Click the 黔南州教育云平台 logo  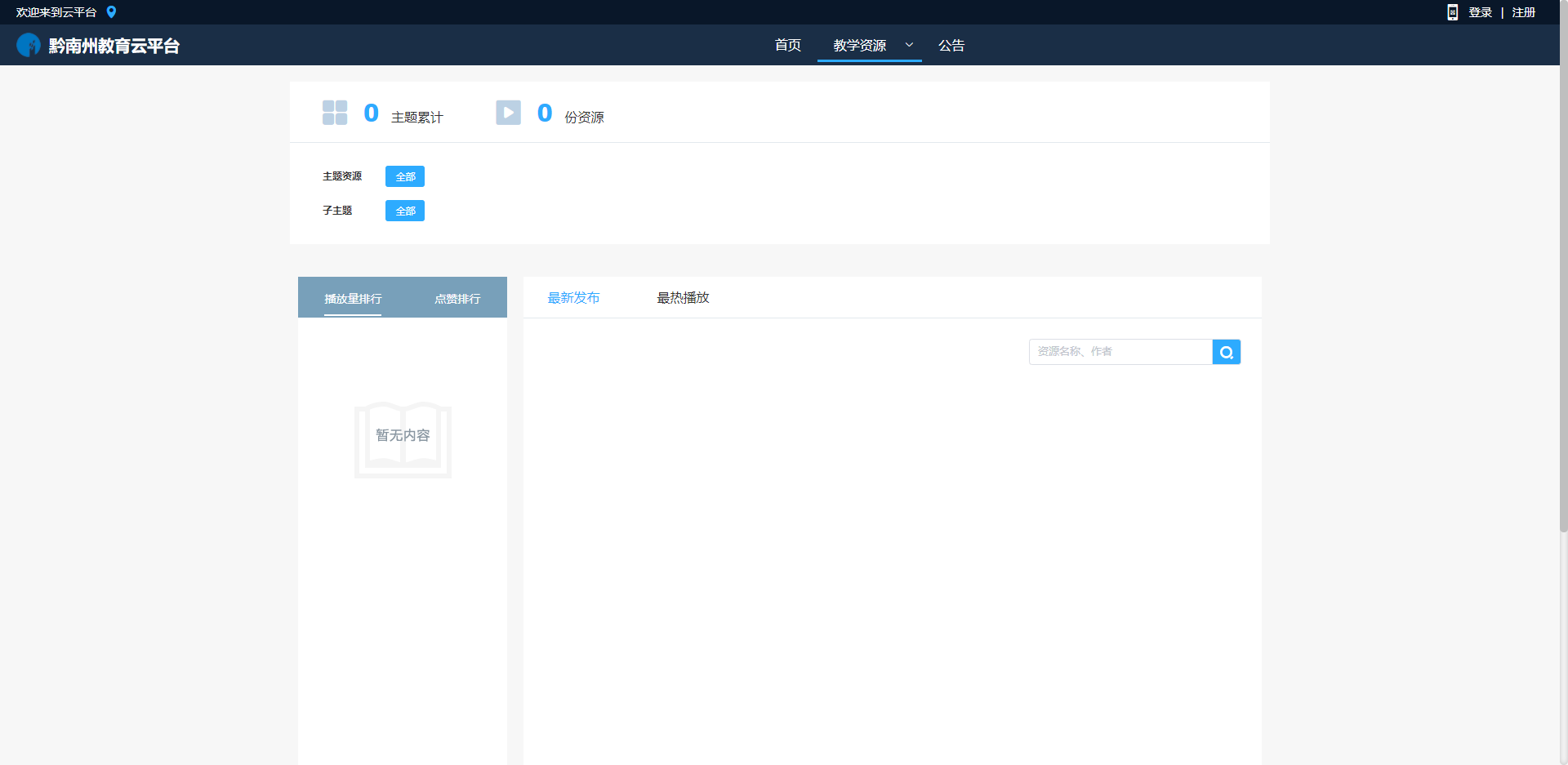[x=29, y=45]
